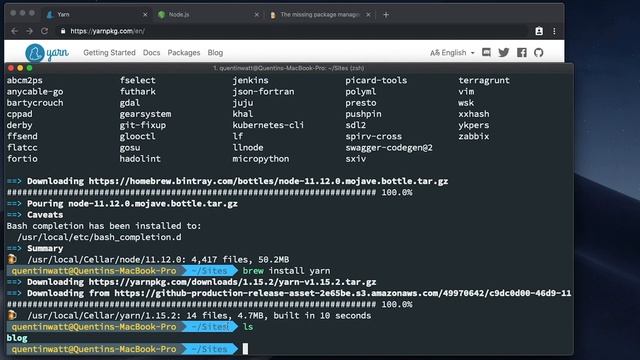Click 'kubernetes-cli' in terminal list
640x360 pixels.
(268, 125)
